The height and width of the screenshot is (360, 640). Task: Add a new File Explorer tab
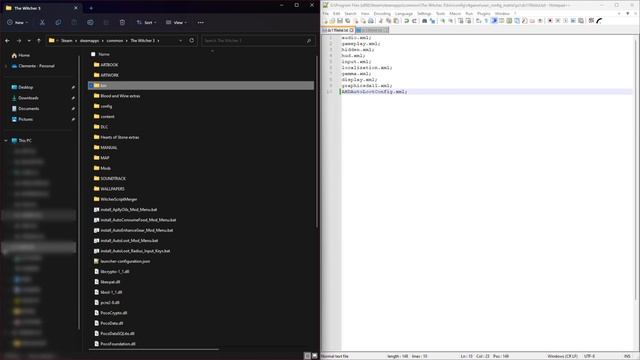coord(91,8)
